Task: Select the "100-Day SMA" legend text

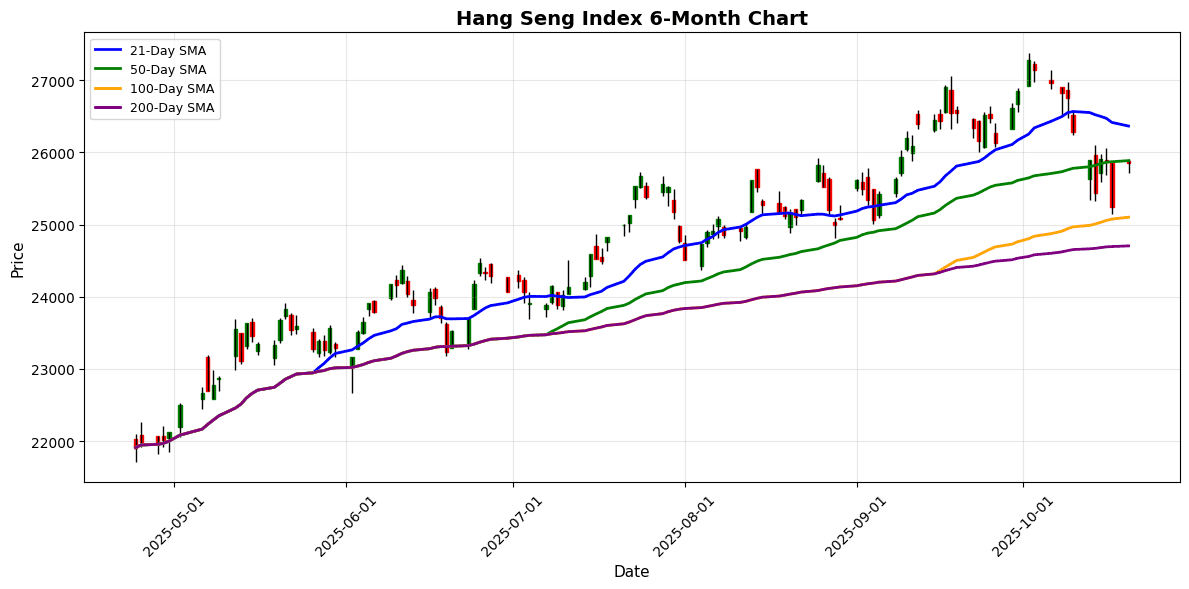Action: (x=174, y=89)
